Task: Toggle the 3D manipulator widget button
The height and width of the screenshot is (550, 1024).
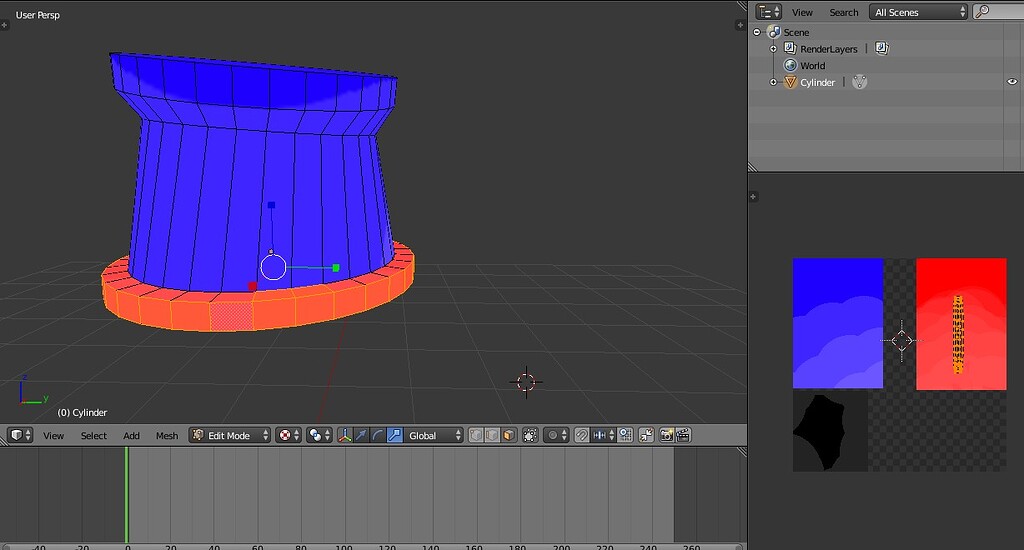Action: click(x=344, y=435)
